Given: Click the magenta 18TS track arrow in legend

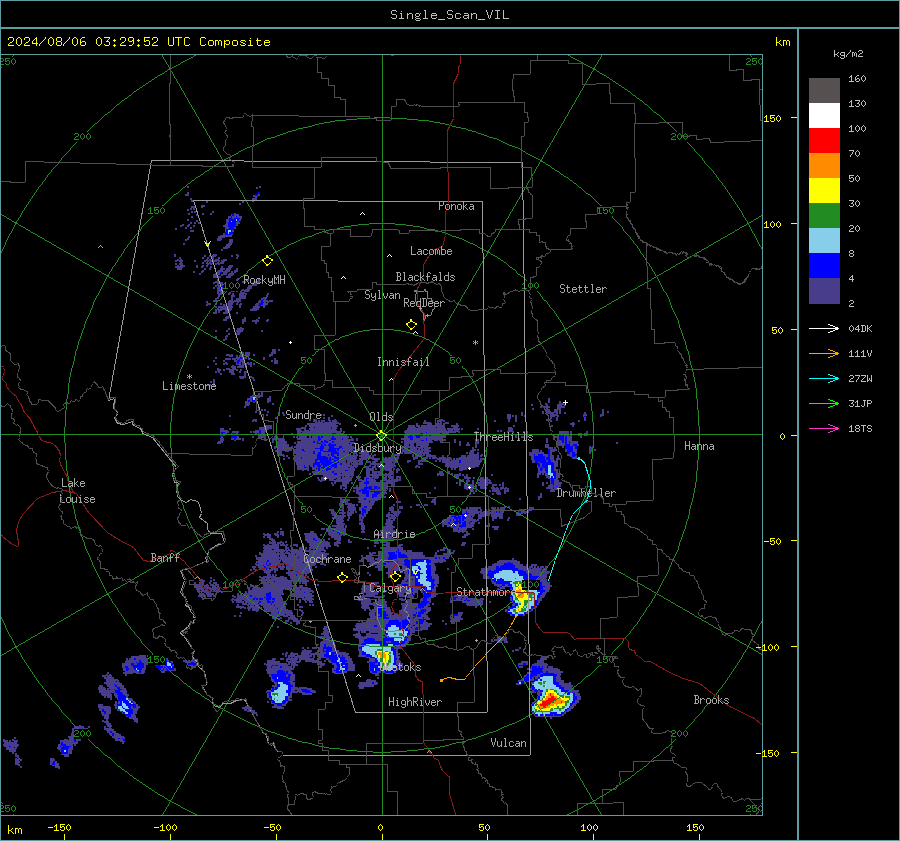Looking at the screenshot, I should 824,428.
